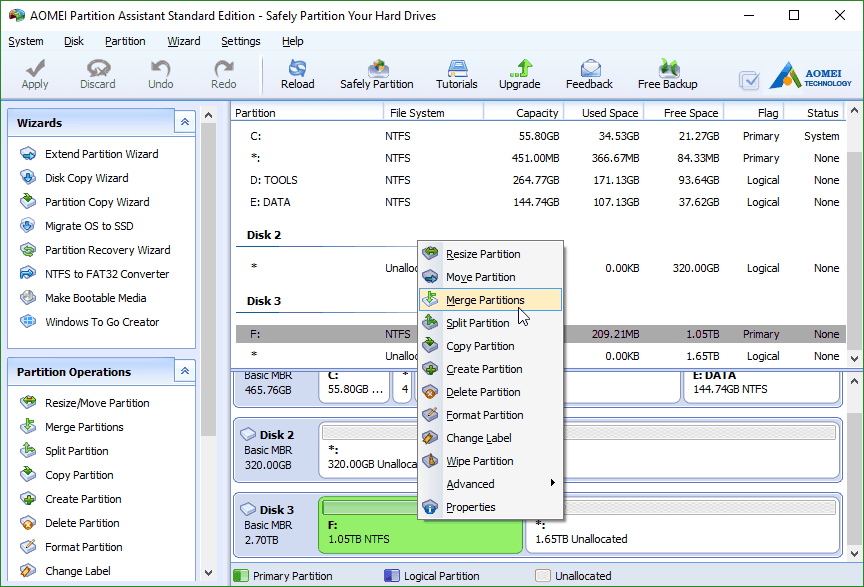Click Split Partition sidebar icon
This screenshot has width=864, height=587.
tap(28, 450)
